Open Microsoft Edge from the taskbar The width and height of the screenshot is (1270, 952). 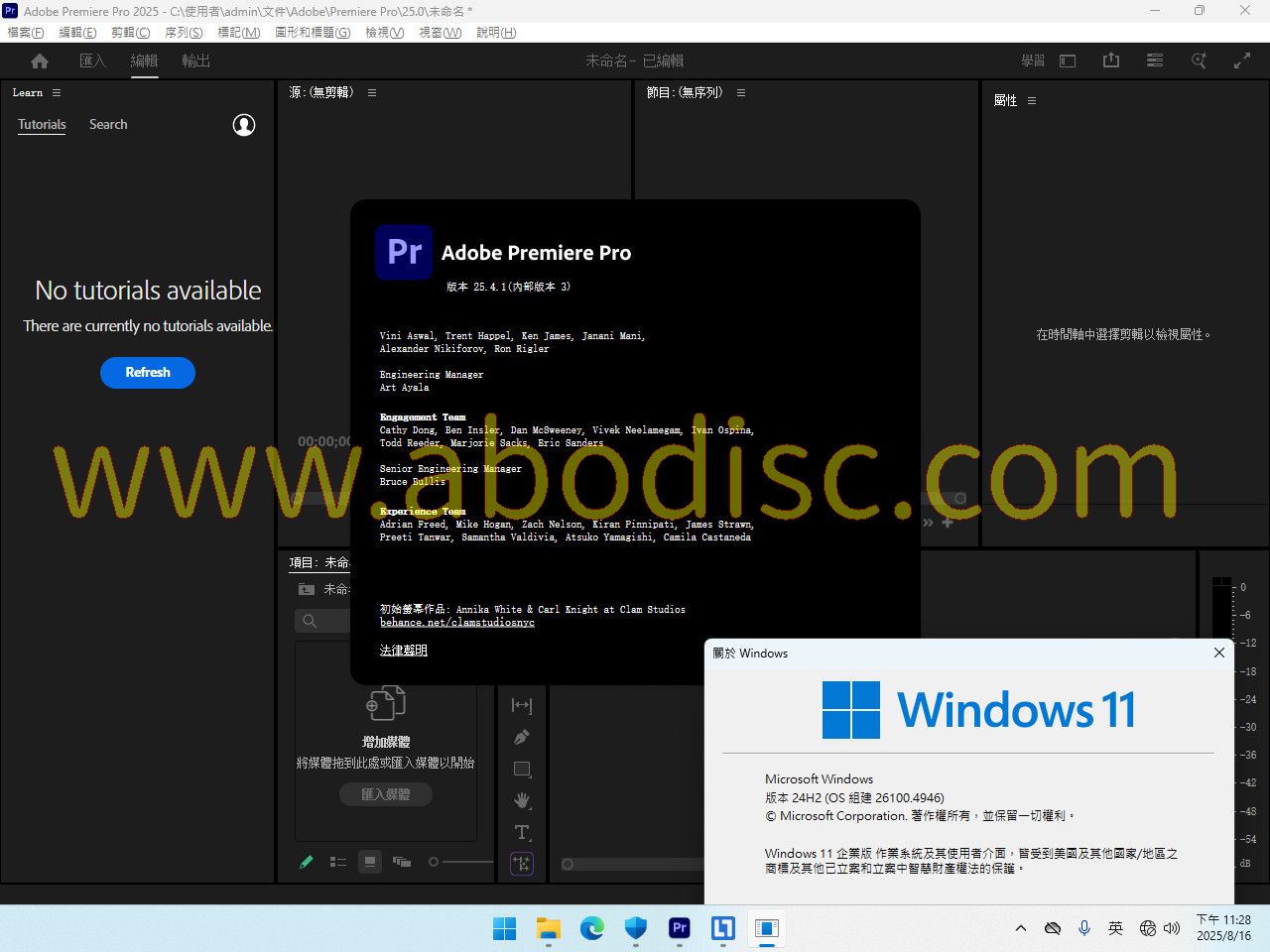[x=592, y=928]
